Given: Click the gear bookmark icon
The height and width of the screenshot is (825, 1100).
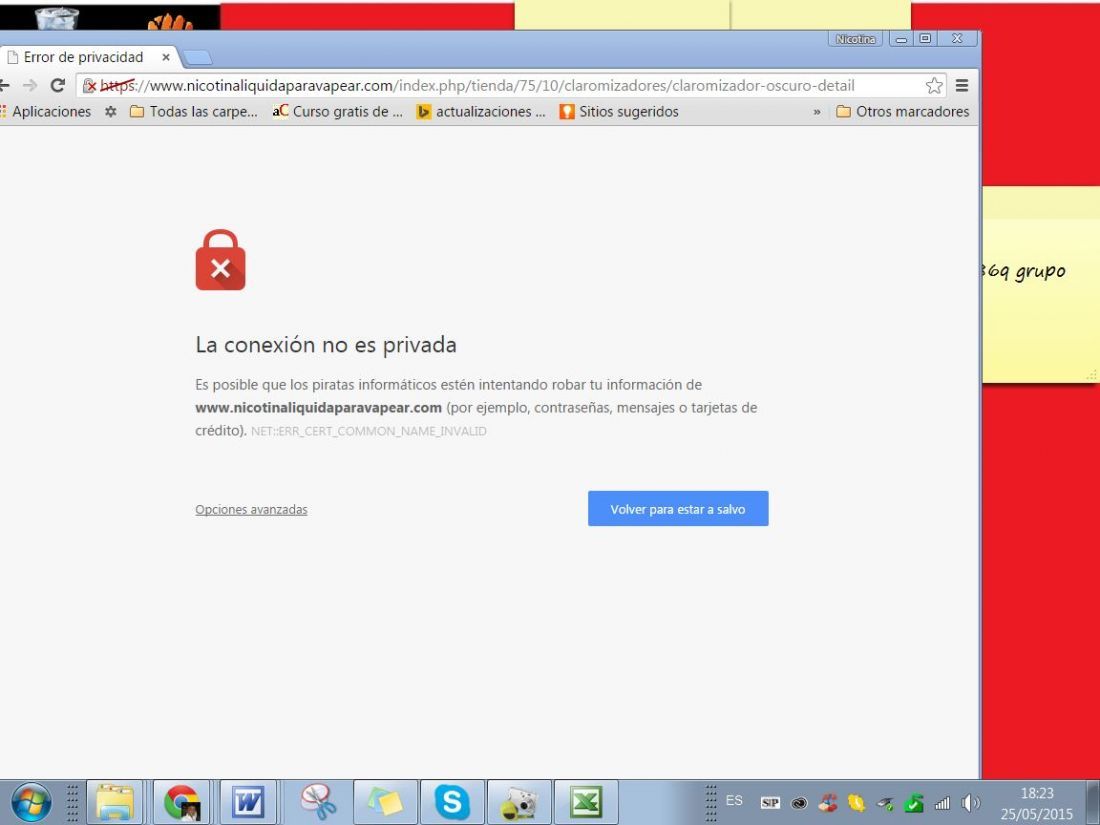Looking at the screenshot, I should 110,112.
